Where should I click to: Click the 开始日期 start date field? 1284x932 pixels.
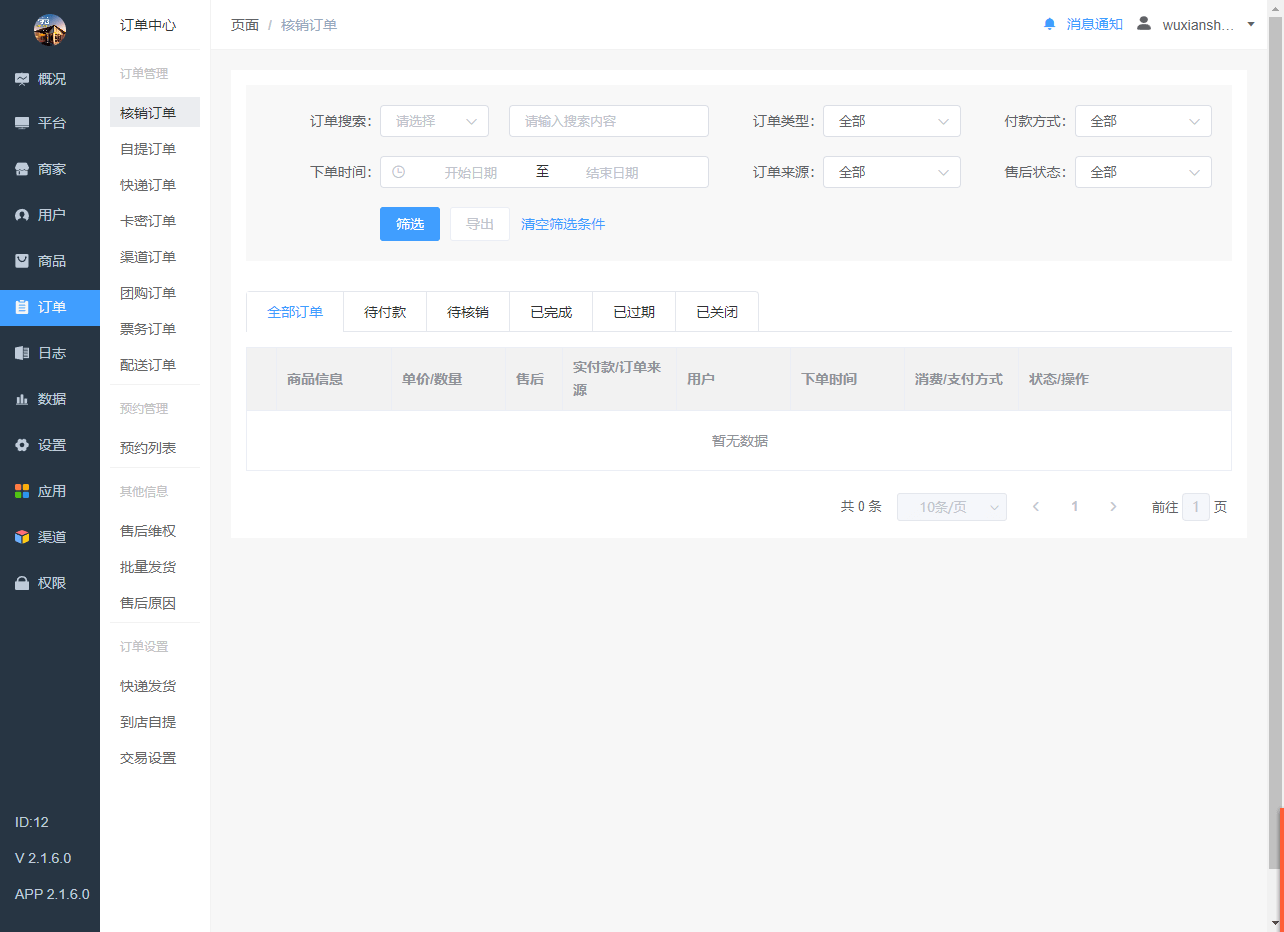point(470,172)
